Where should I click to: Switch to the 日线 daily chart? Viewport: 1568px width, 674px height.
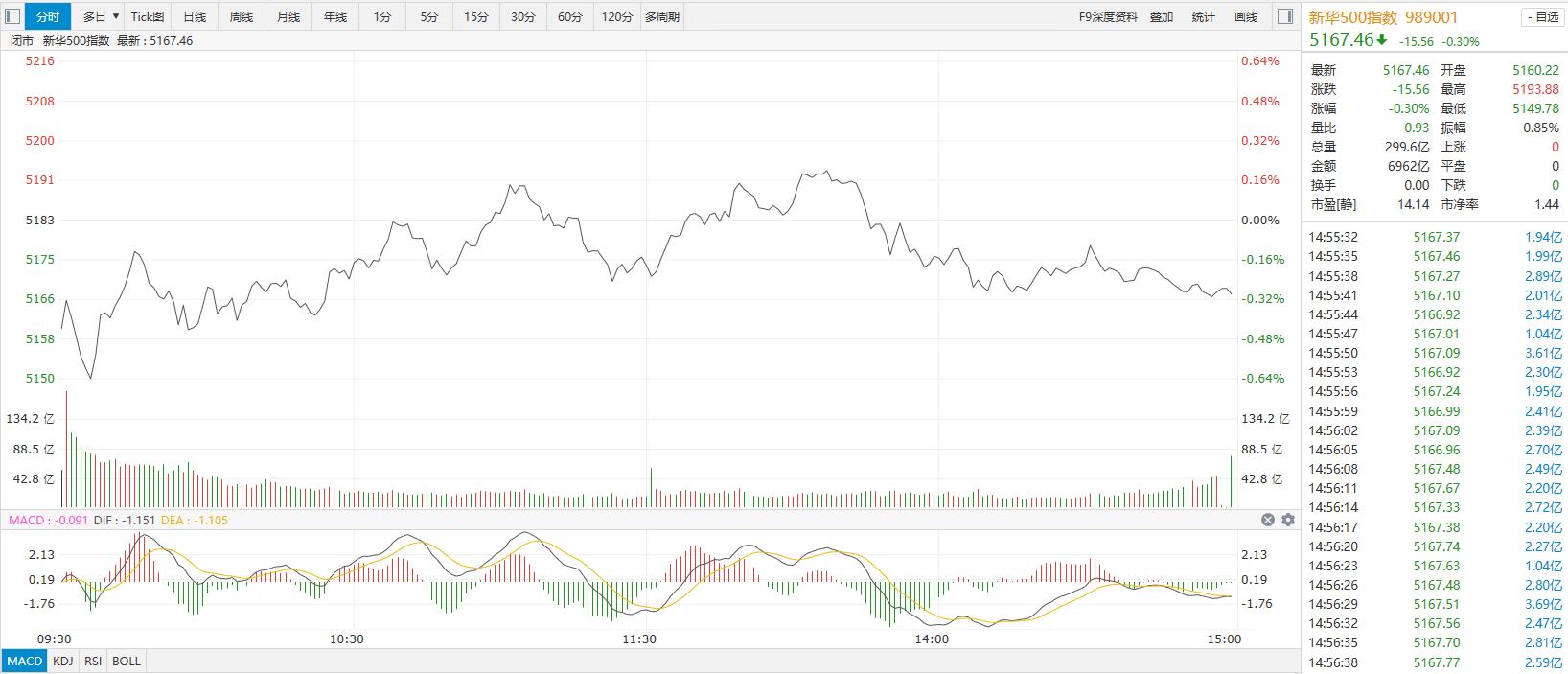point(195,16)
